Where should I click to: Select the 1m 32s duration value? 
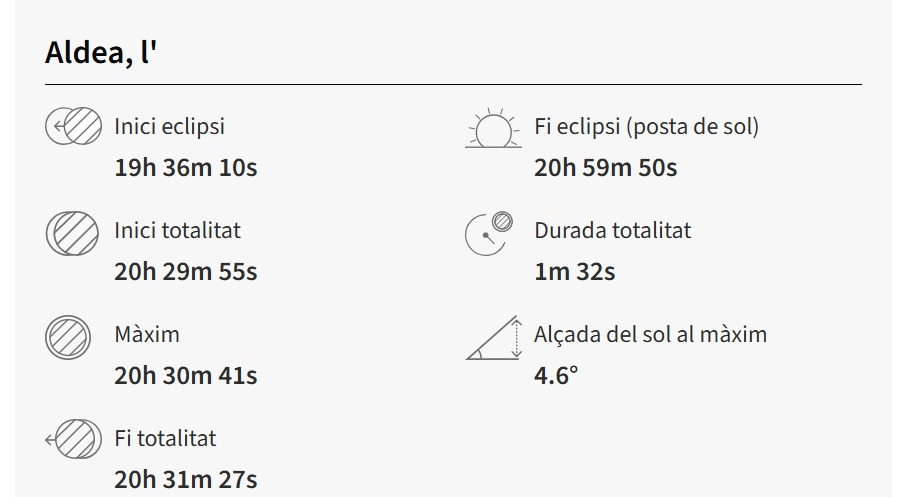[574, 271]
